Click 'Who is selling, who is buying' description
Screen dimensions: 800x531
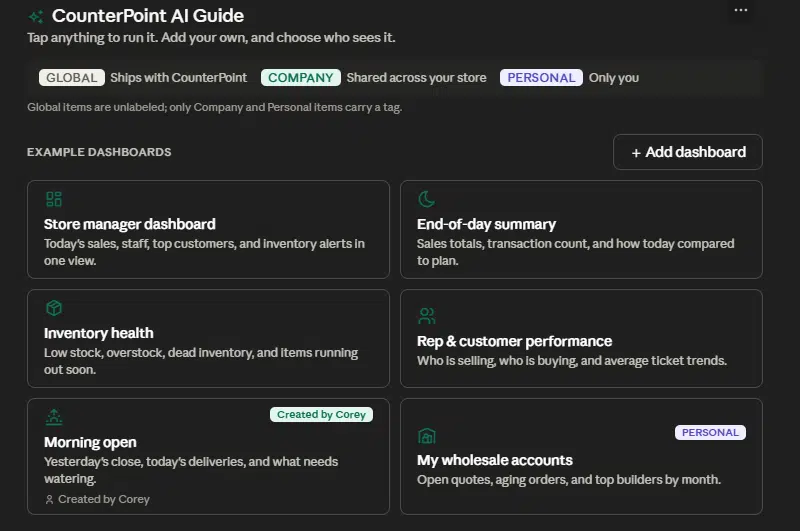pos(571,361)
